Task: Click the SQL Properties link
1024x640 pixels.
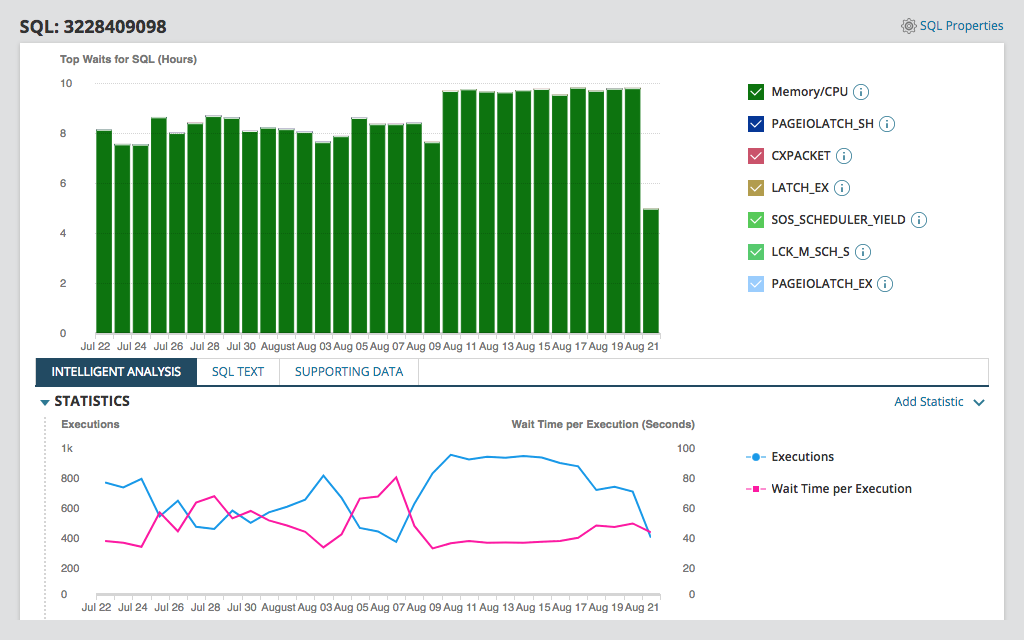Action: [x=961, y=26]
